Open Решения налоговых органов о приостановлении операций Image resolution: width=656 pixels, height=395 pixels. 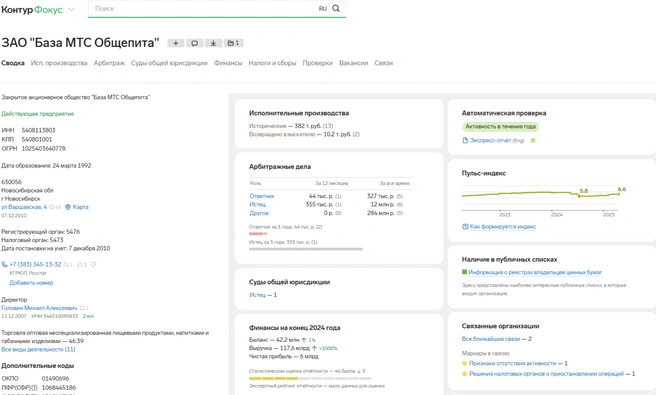point(546,374)
